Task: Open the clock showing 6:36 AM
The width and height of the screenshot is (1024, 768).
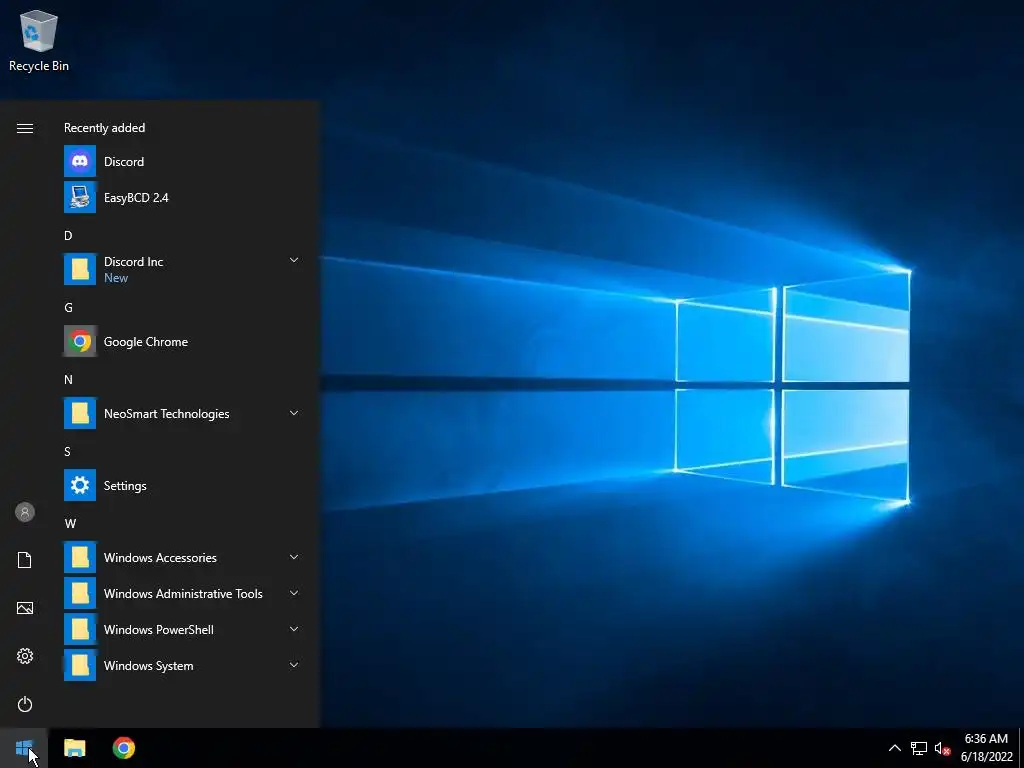Action: (x=986, y=748)
